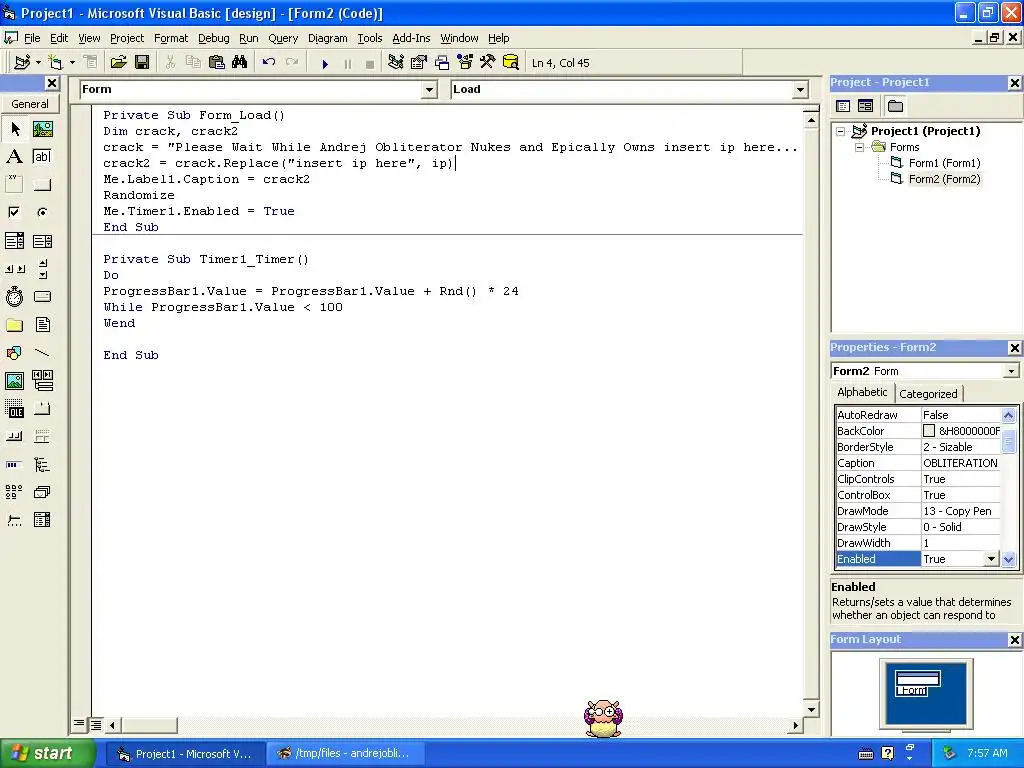
Task: Select the Line control tool
Action: pos(42,353)
